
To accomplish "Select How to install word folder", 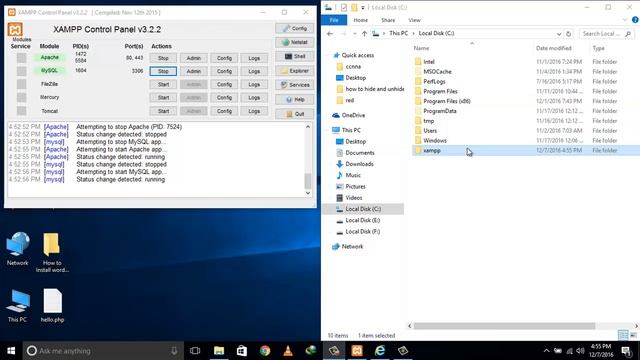I will tap(52, 252).
